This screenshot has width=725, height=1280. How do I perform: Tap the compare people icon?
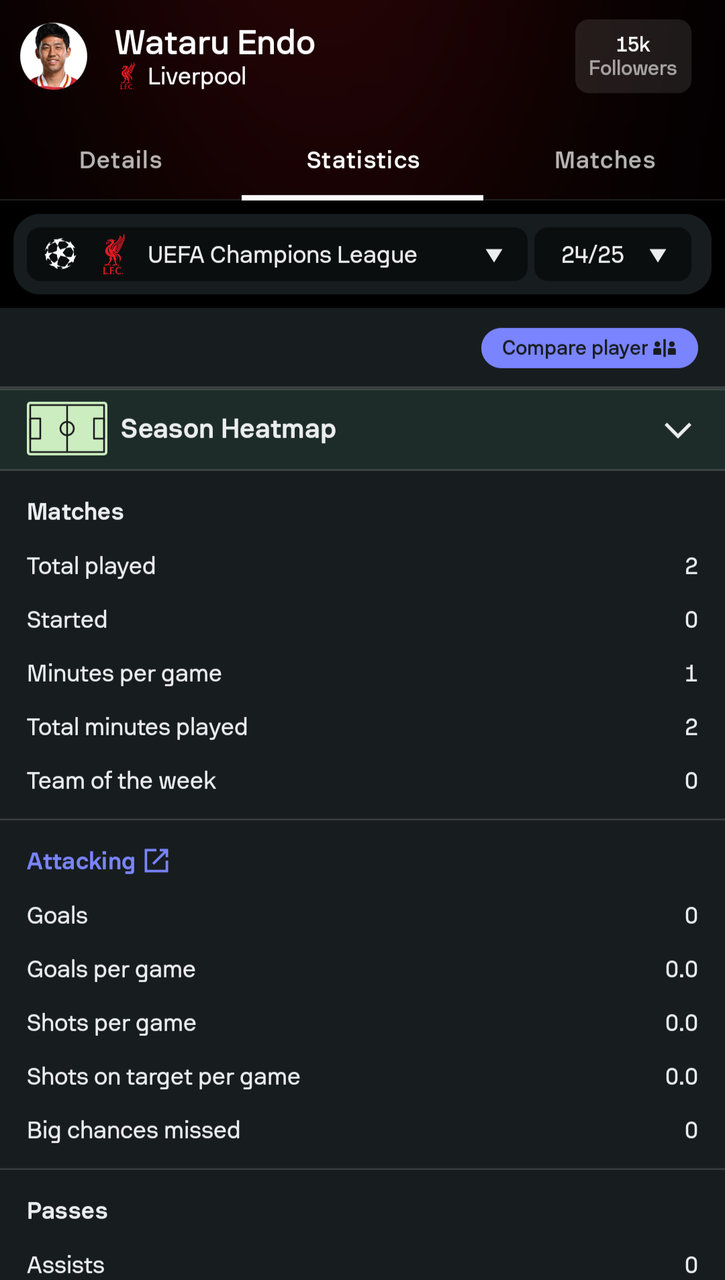click(x=665, y=348)
